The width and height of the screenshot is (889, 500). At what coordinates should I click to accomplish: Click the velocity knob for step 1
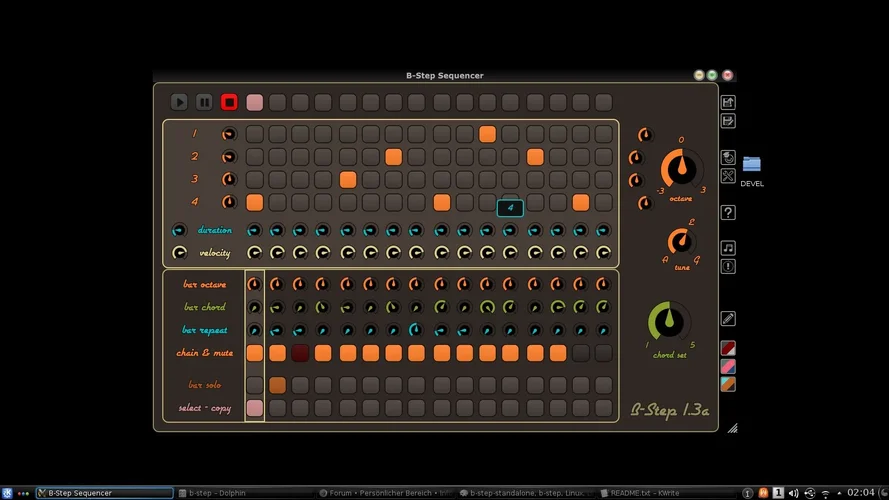[x=255, y=253]
